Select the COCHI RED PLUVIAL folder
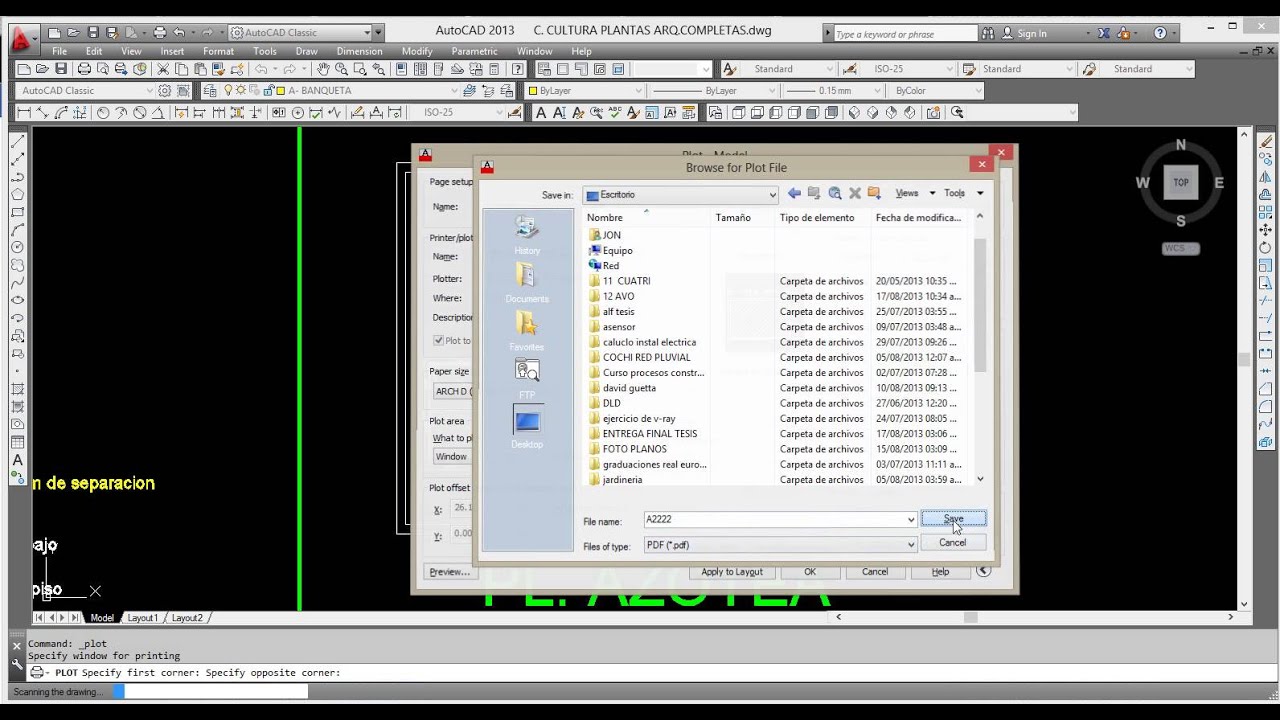The height and width of the screenshot is (720, 1280). tap(647, 357)
